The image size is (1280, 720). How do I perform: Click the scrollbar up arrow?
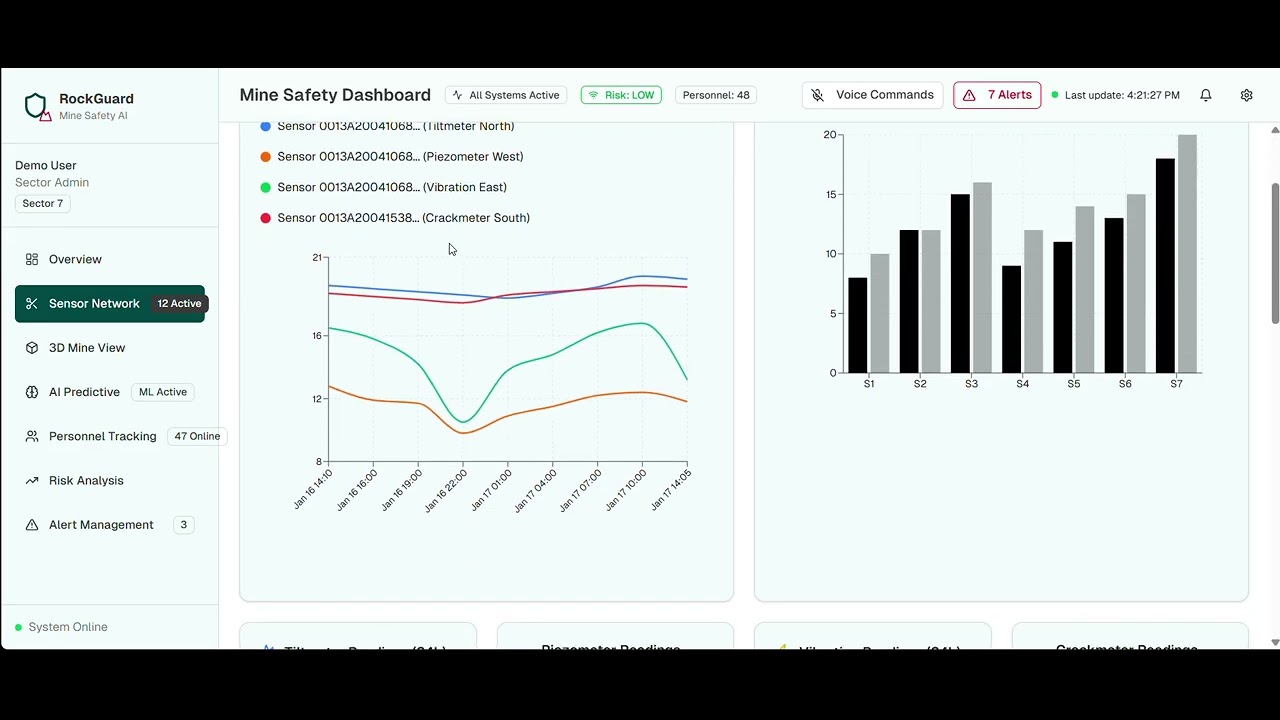(1275, 130)
